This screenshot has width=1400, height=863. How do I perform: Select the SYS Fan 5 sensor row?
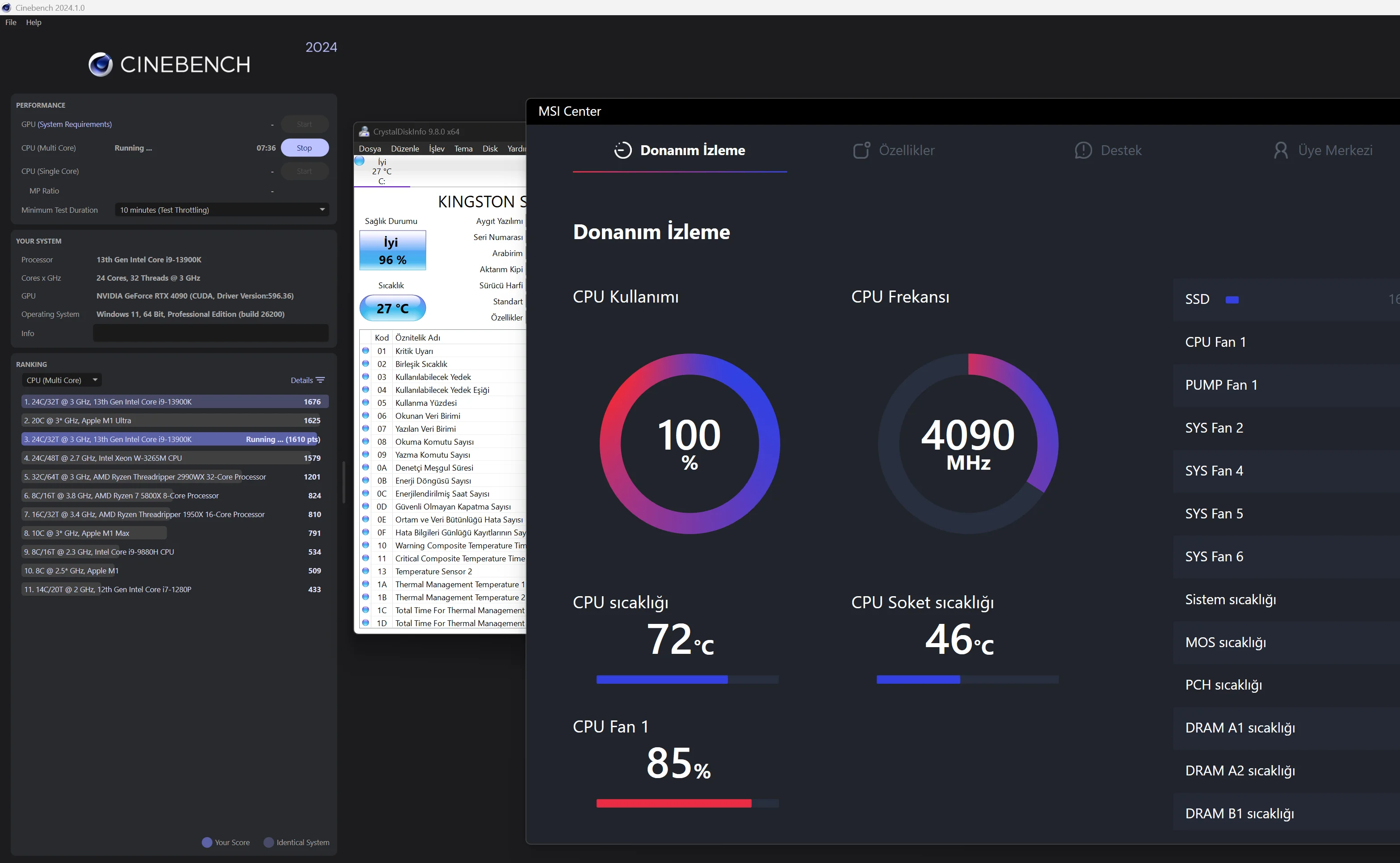pos(1286,514)
